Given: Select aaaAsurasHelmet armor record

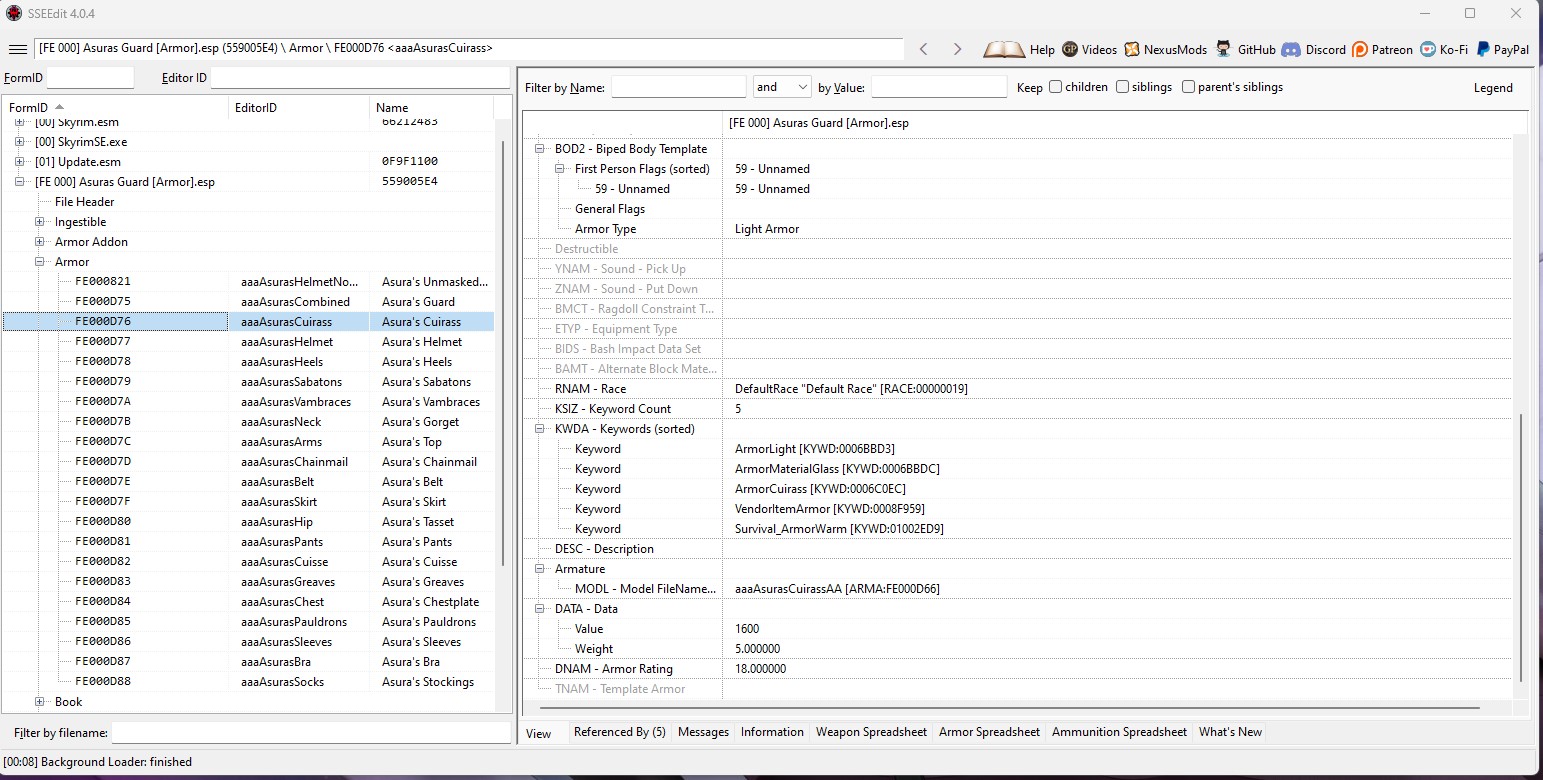Looking at the screenshot, I should 248,342.
